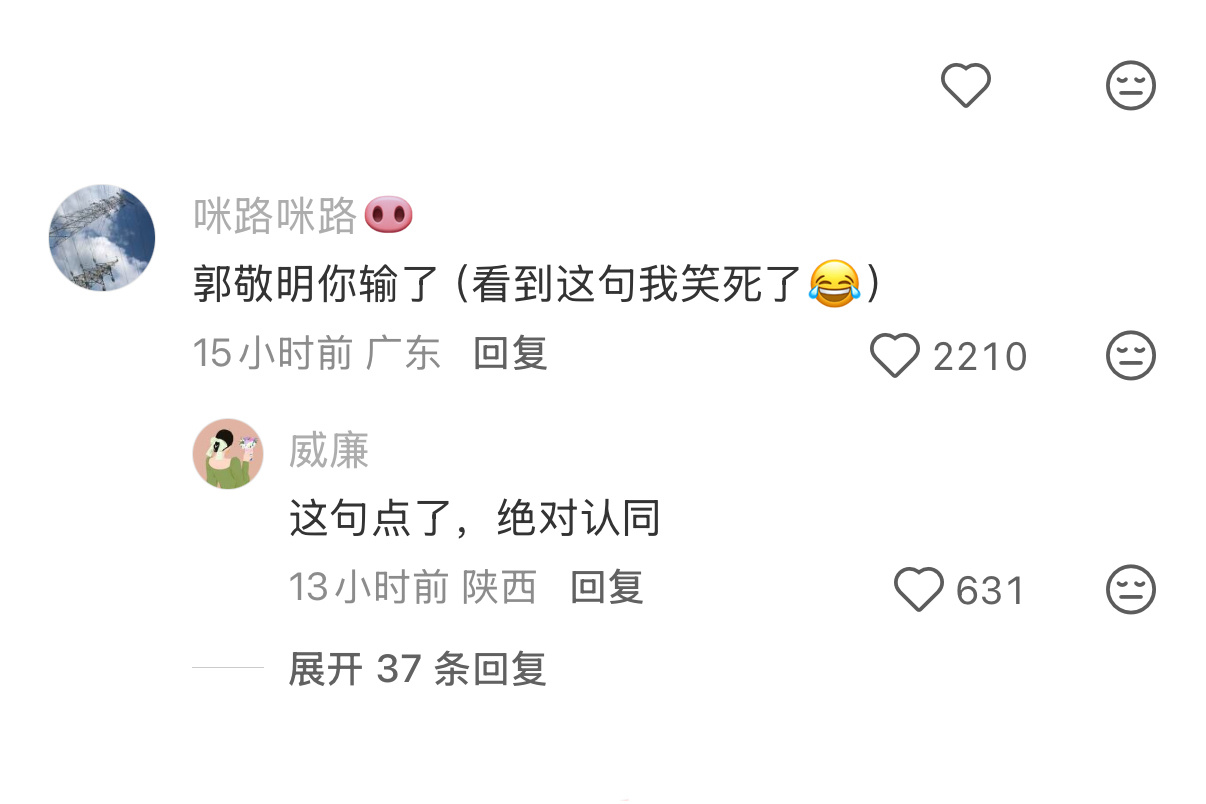The height and width of the screenshot is (804, 1206).
Task: Tap the dislike face above 咪路咪路's comment
Action: [x=1131, y=86]
